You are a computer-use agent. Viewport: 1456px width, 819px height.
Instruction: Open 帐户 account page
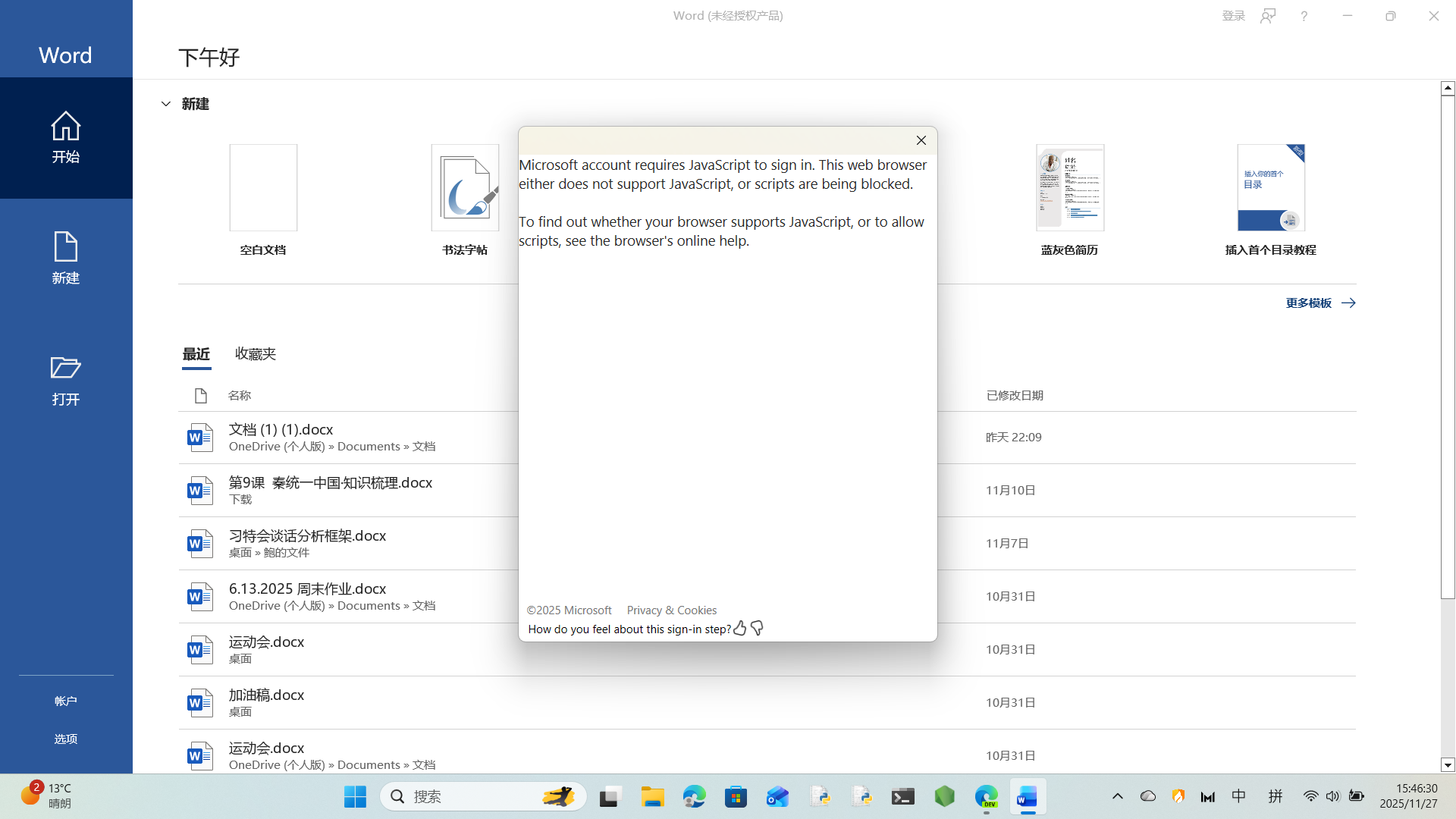66,701
